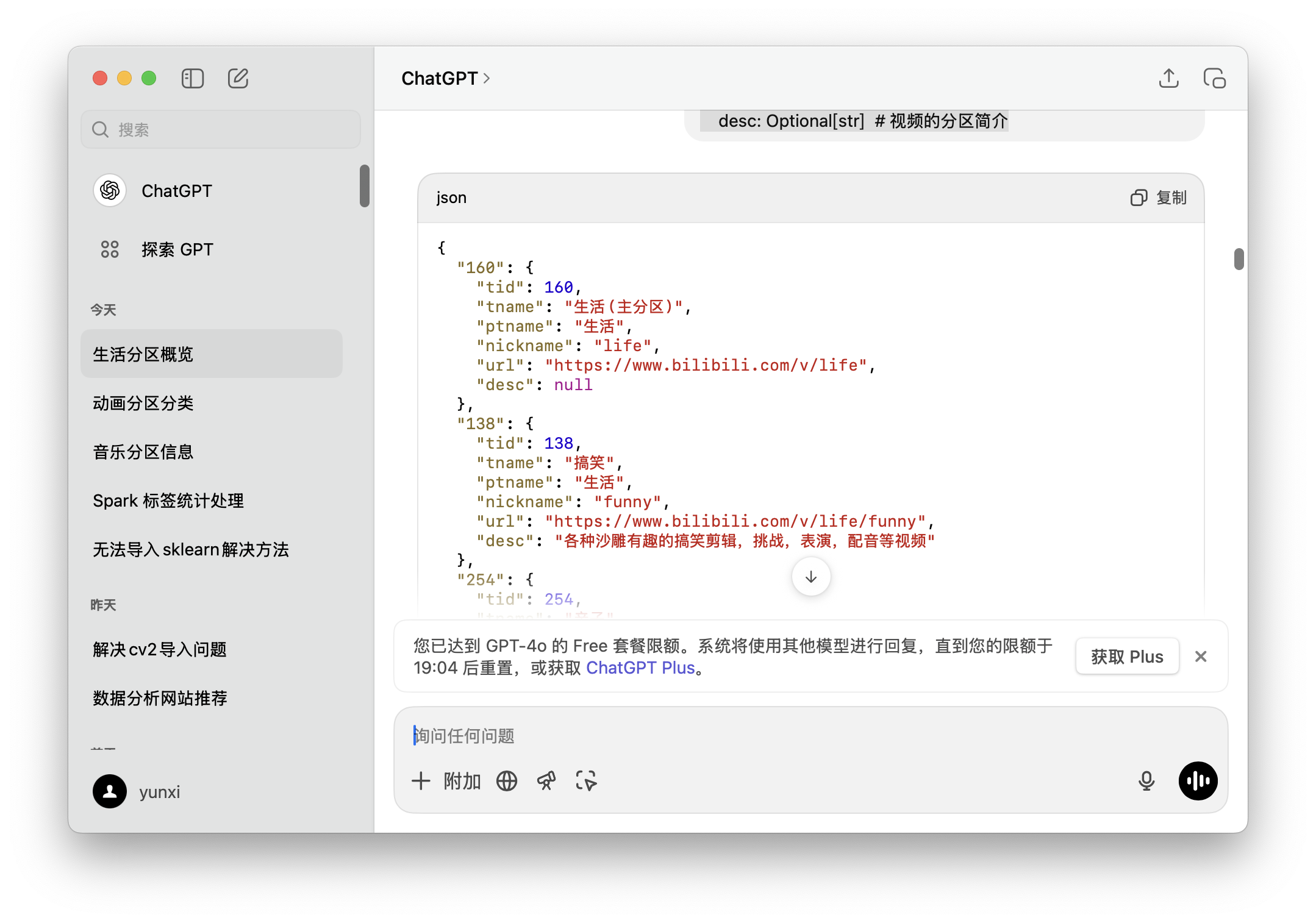Click the 搜索 search field
1316x923 pixels.
[221, 129]
